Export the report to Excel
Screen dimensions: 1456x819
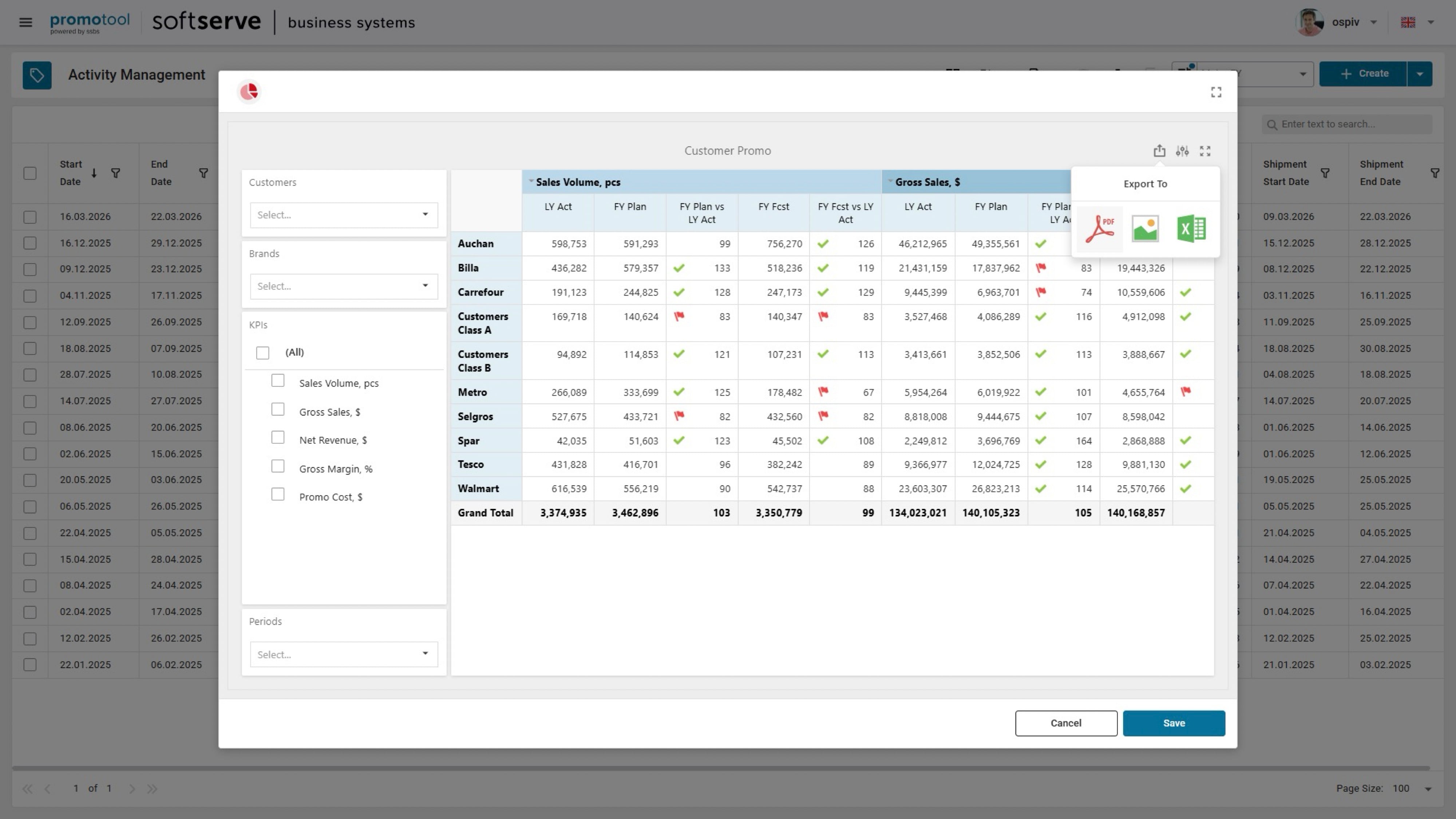point(1191,229)
